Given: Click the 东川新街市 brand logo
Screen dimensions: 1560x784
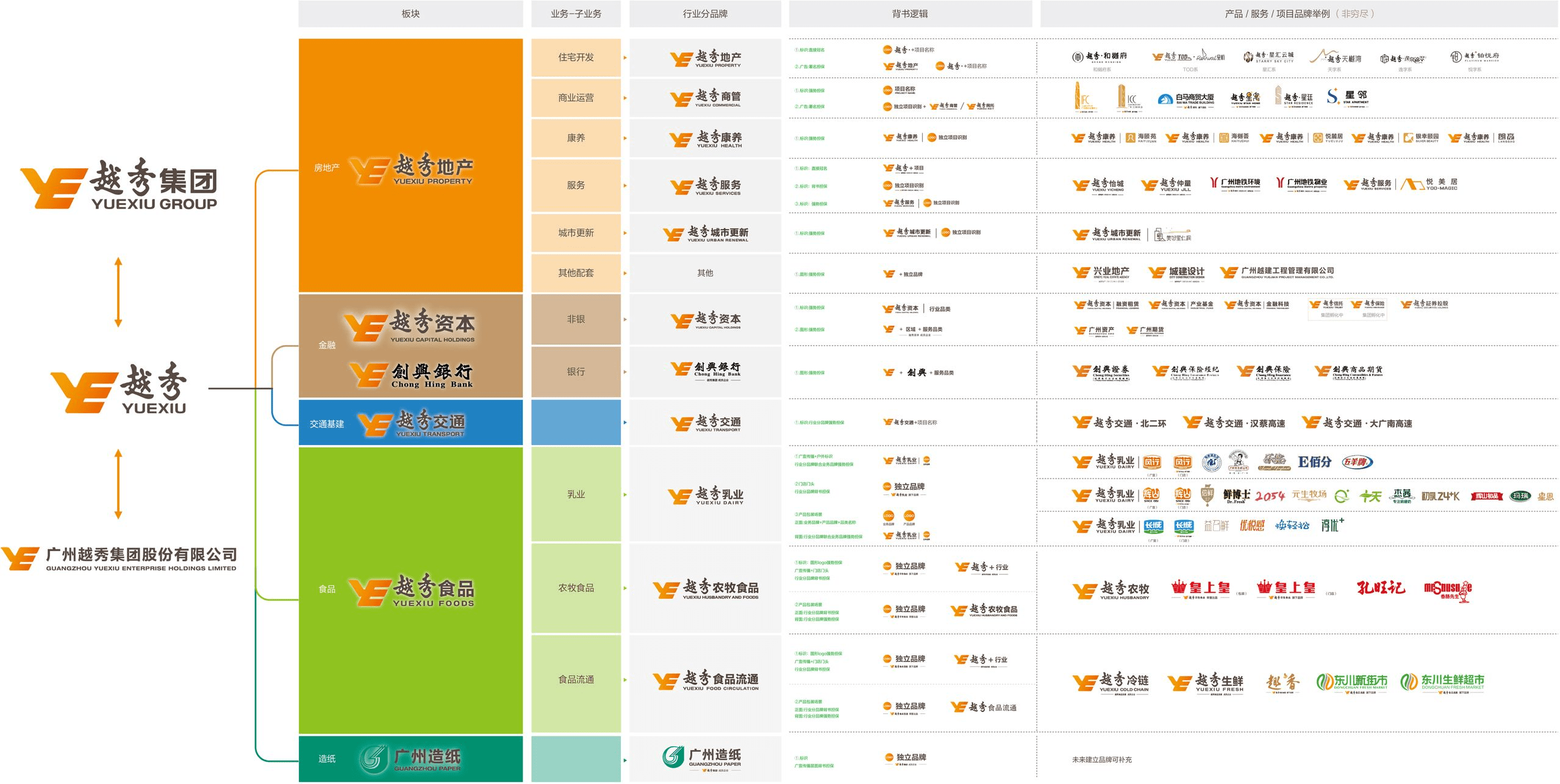Looking at the screenshot, I should (x=1351, y=683).
